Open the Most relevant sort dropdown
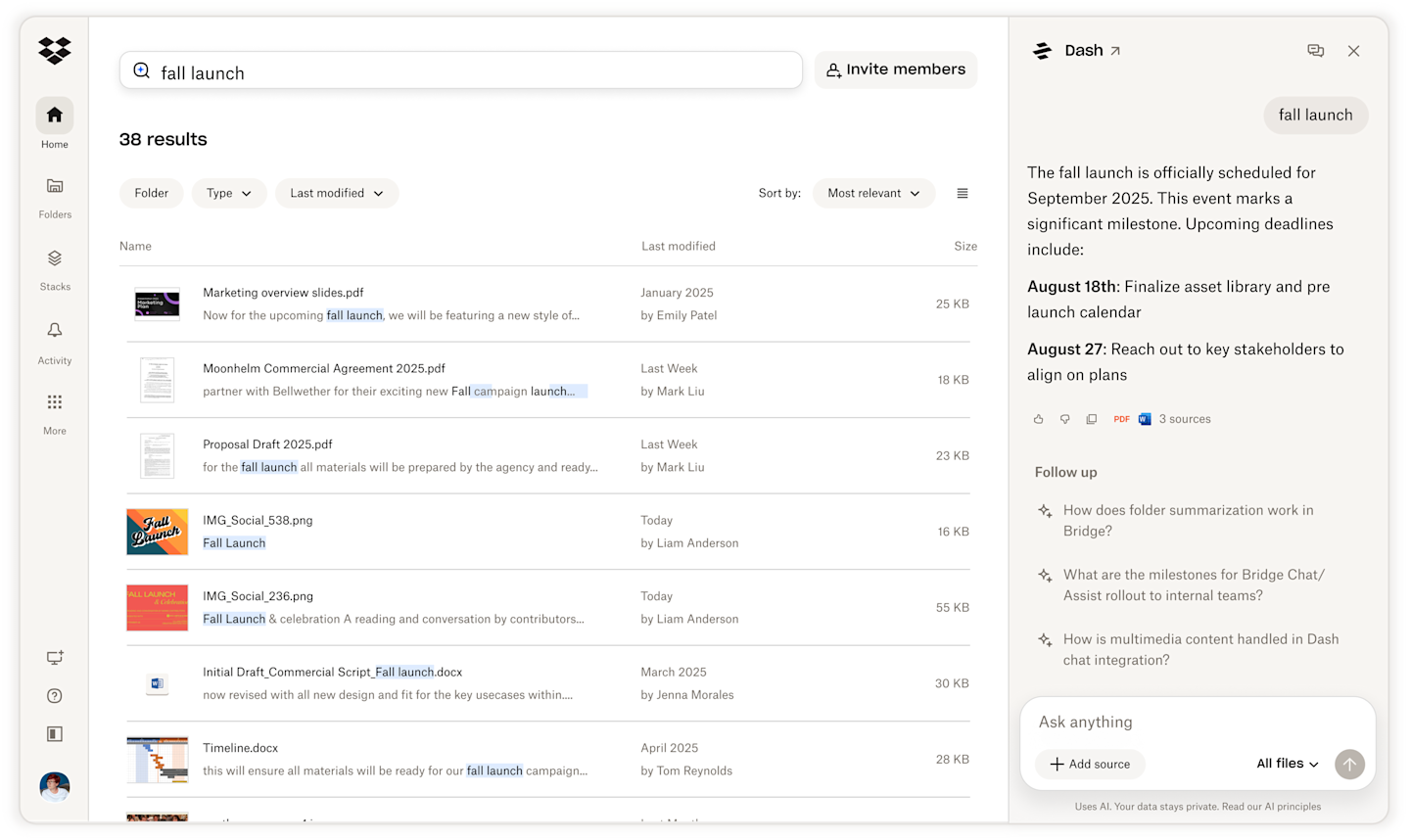The width and height of the screenshot is (1410, 840). click(873, 194)
